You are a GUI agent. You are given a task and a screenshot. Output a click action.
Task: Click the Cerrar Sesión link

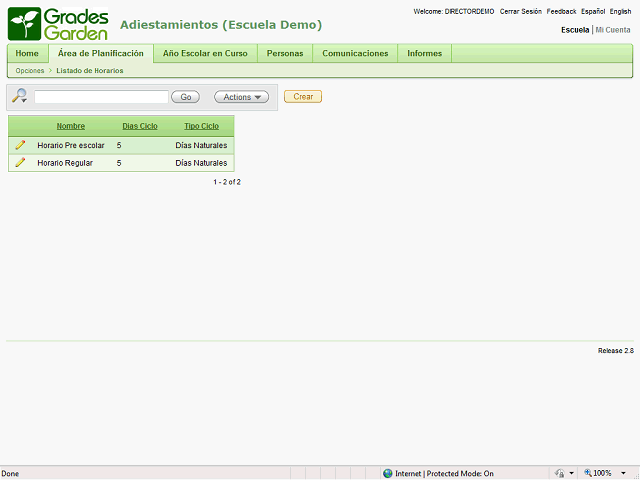(x=520, y=11)
